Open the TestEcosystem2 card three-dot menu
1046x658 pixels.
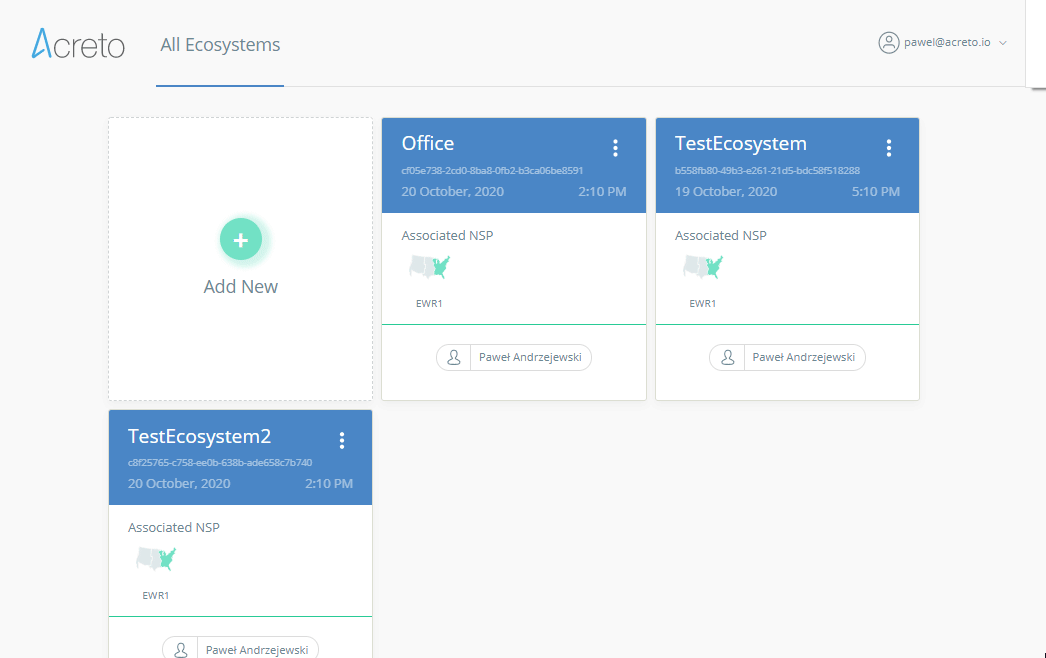pyautogui.click(x=342, y=440)
